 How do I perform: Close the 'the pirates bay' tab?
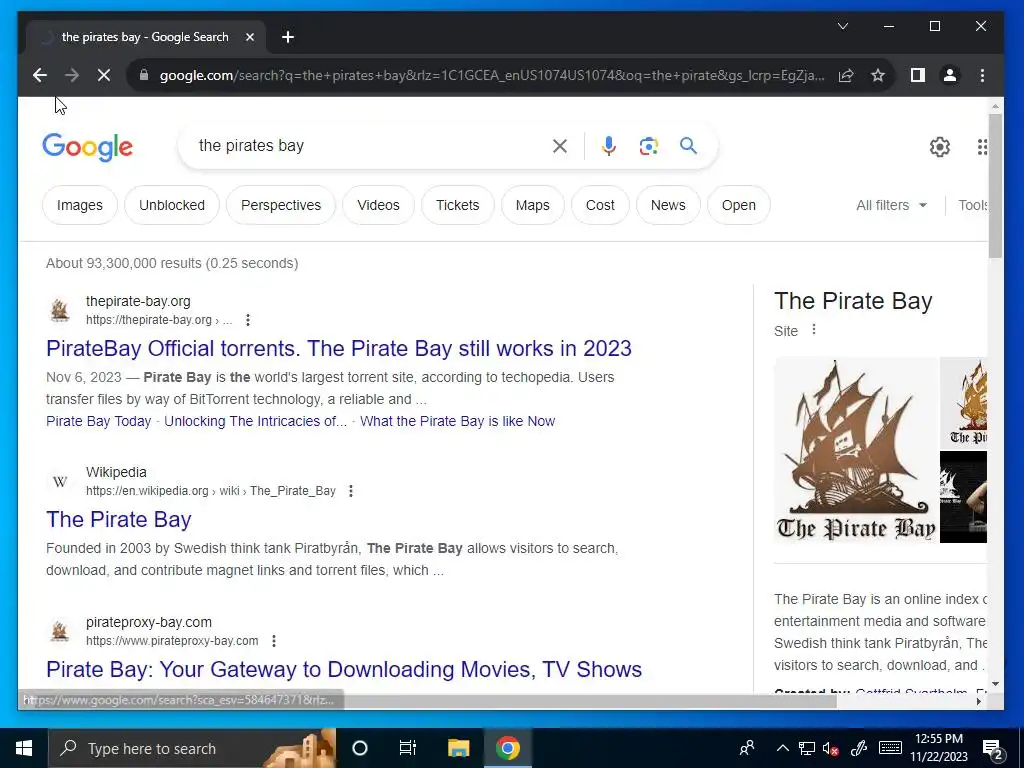[249, 37]
